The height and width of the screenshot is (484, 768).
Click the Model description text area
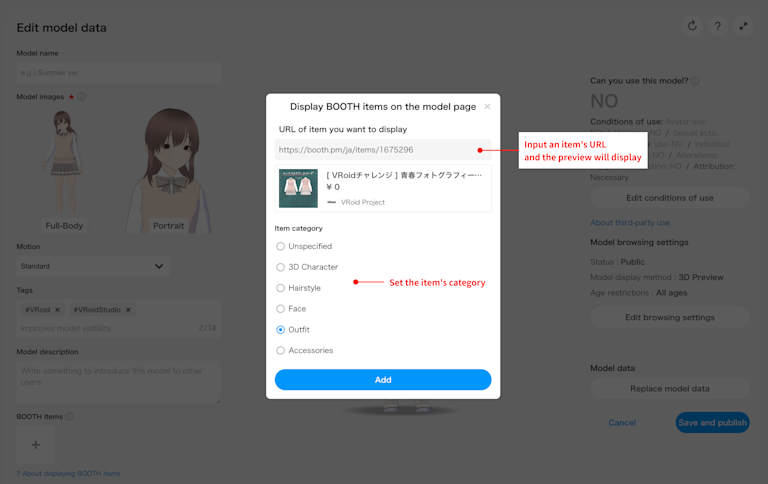(118, 382)
